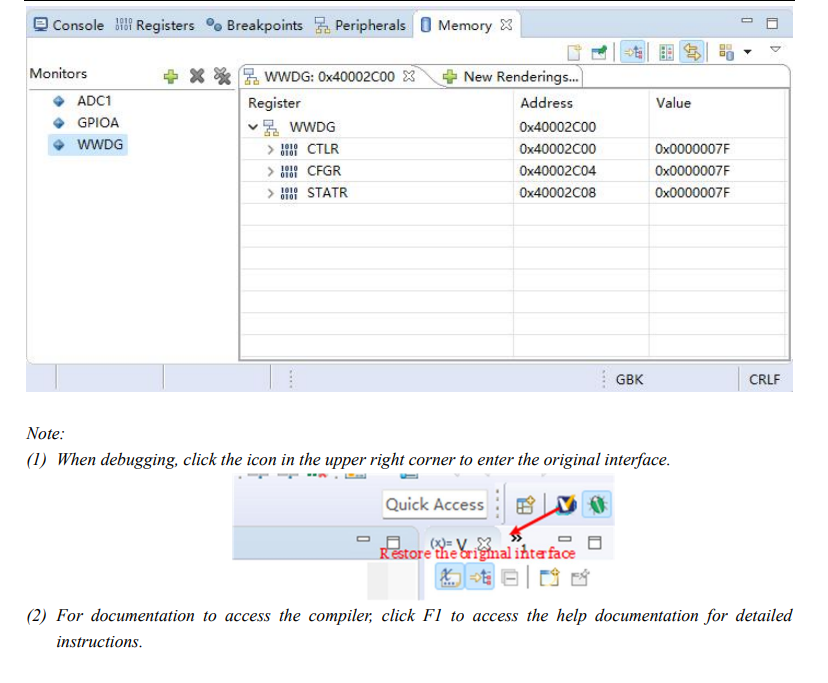Click the New Memory View icon
Image resolution: width=828 pixels, height=683 pixels.
574,52
